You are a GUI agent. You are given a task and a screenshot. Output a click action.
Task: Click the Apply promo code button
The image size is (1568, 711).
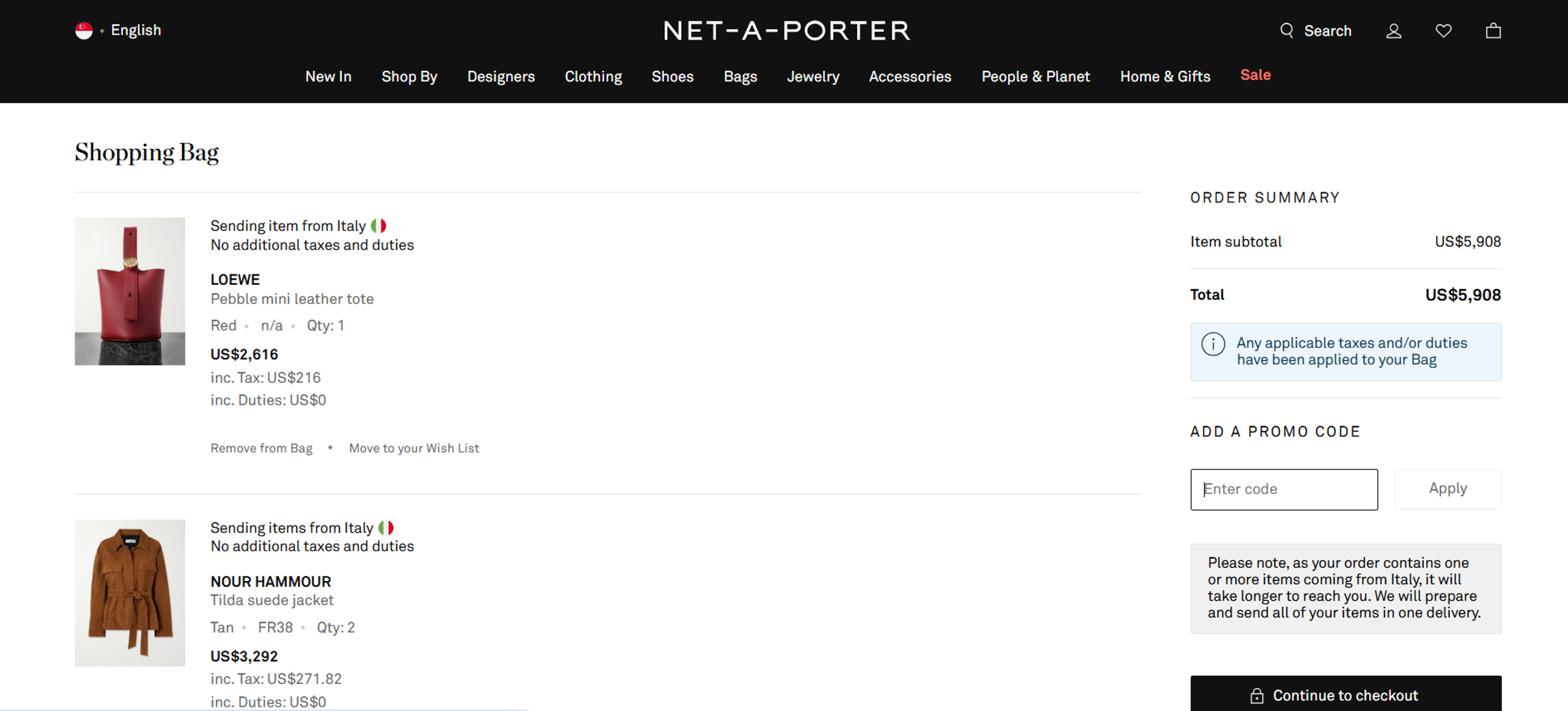(x=1448, y=489)
